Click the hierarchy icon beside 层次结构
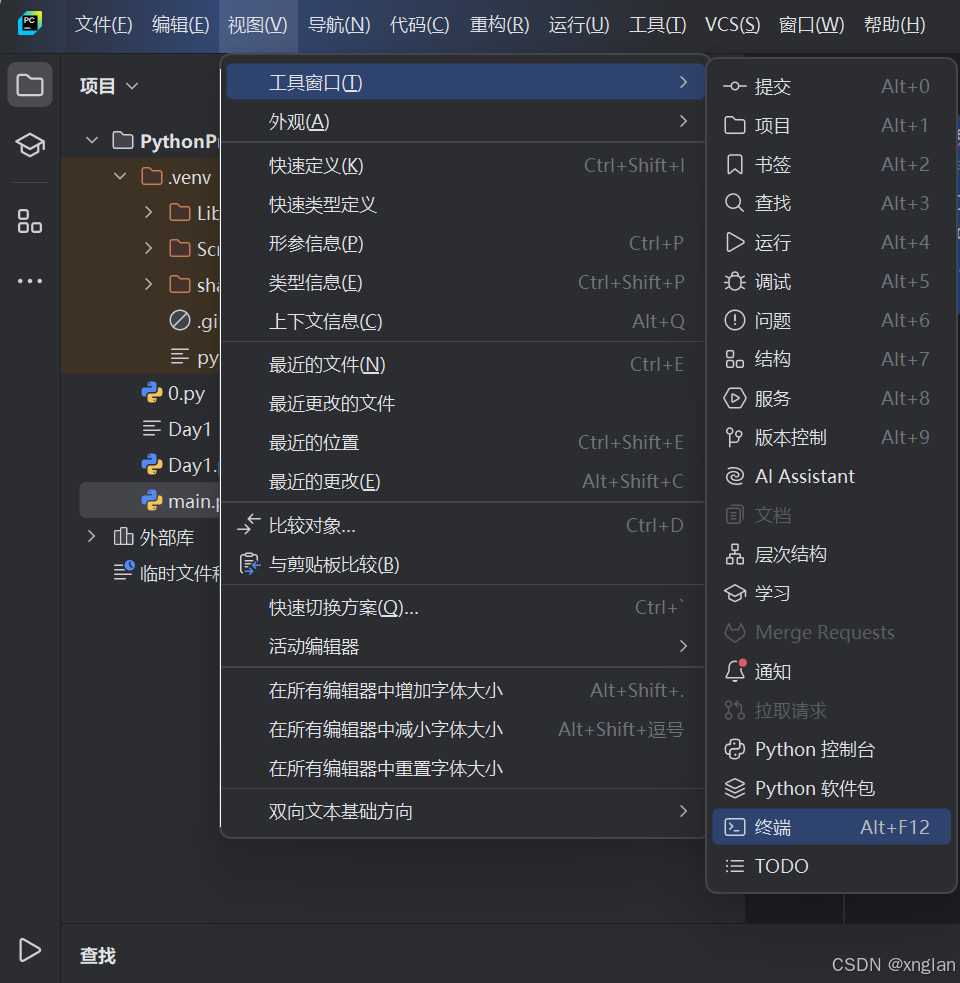The width and height of the screenshot is (960, 983). [x=734, y=554]
